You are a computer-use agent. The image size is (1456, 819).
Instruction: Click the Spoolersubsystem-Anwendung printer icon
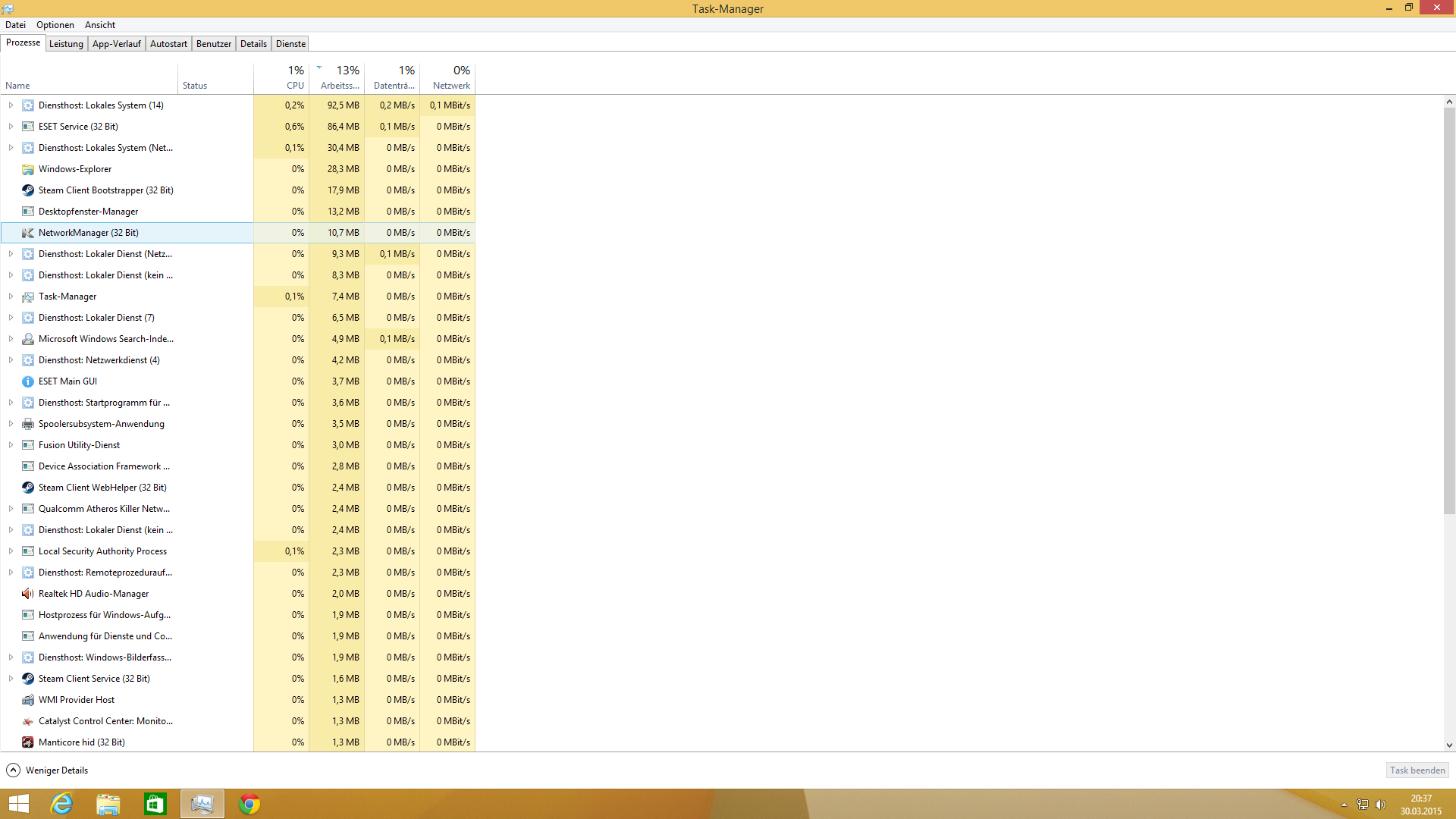point(28,424)
